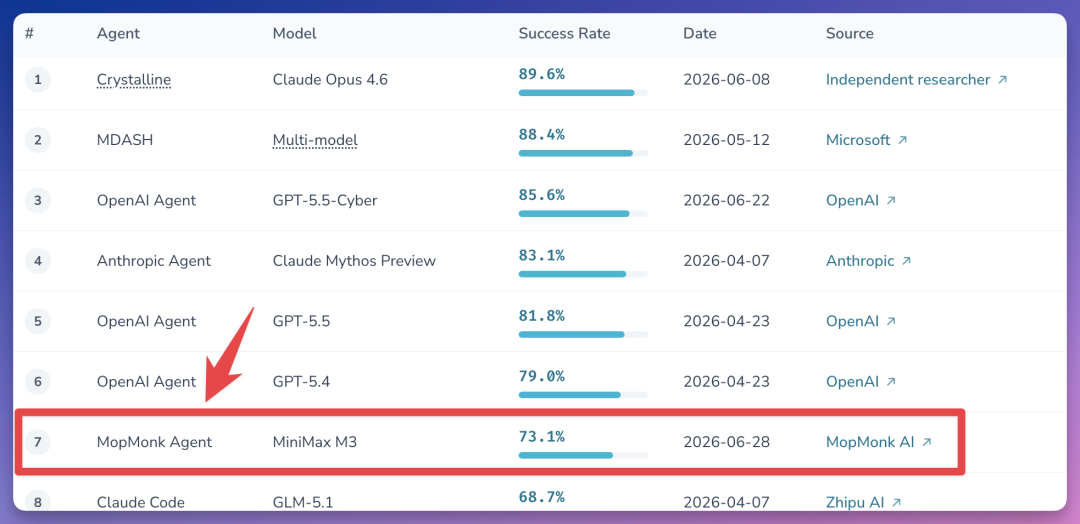
Task: Click rank badge number 4
Action: coord(37,262)
